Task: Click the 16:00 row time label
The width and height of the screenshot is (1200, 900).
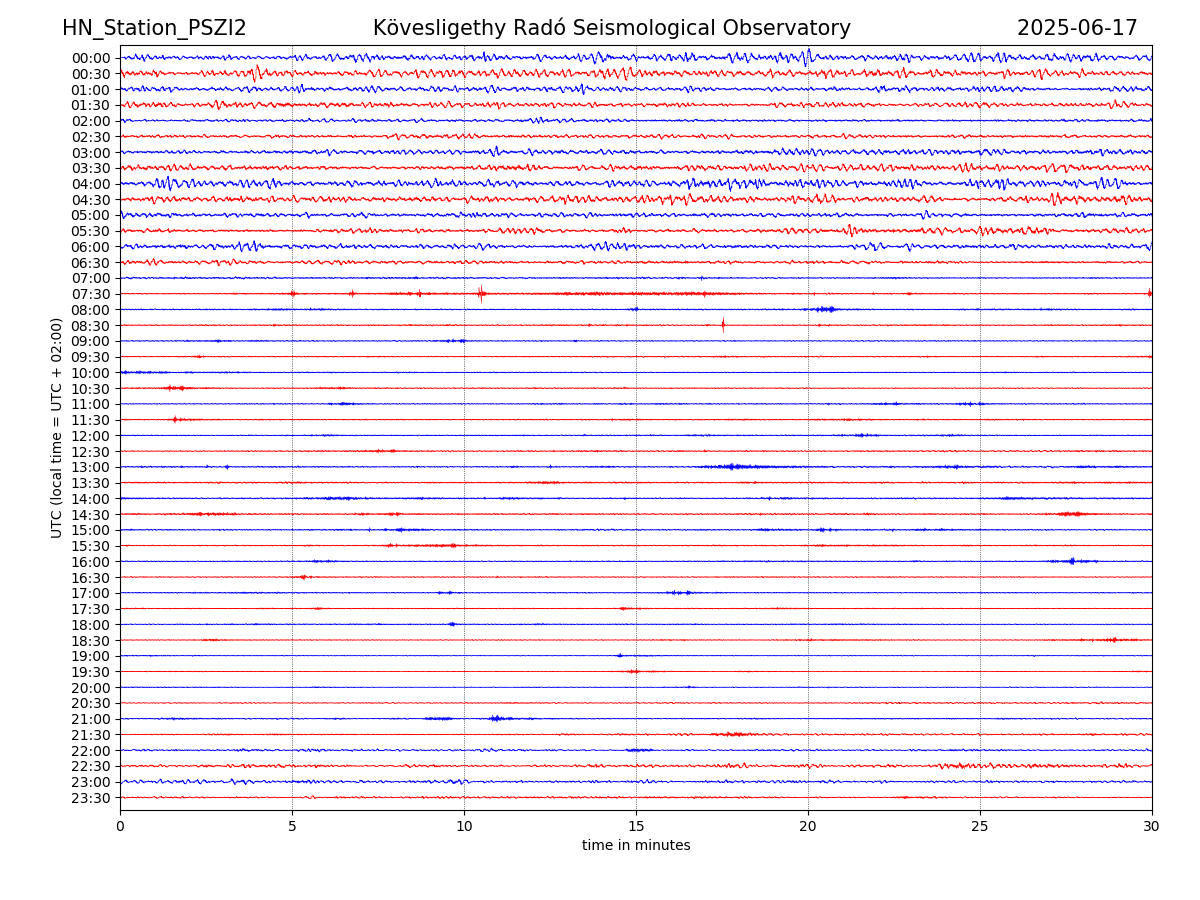Action: [x=91, y=562]
